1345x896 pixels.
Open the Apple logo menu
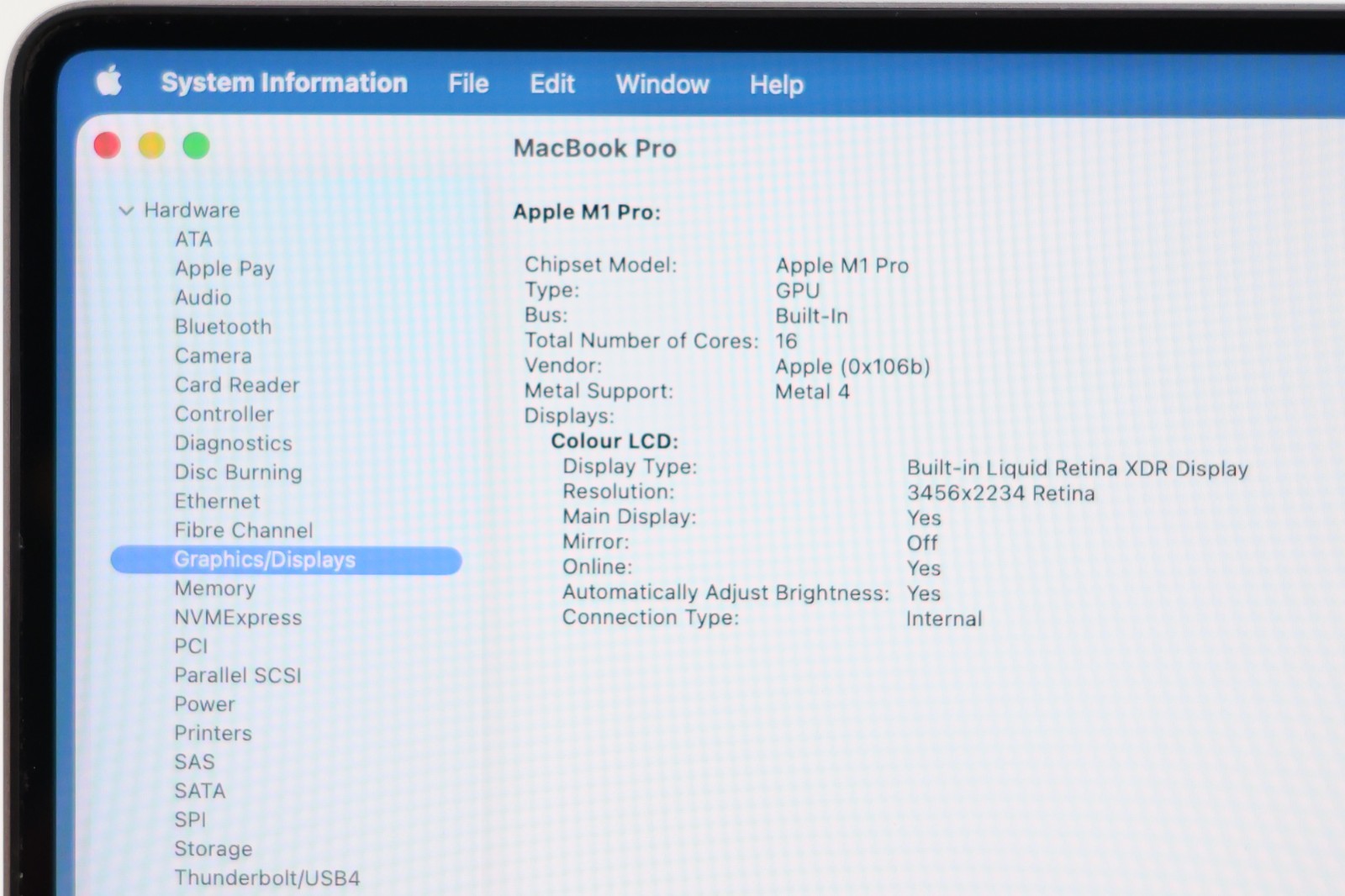coord(108,82)
